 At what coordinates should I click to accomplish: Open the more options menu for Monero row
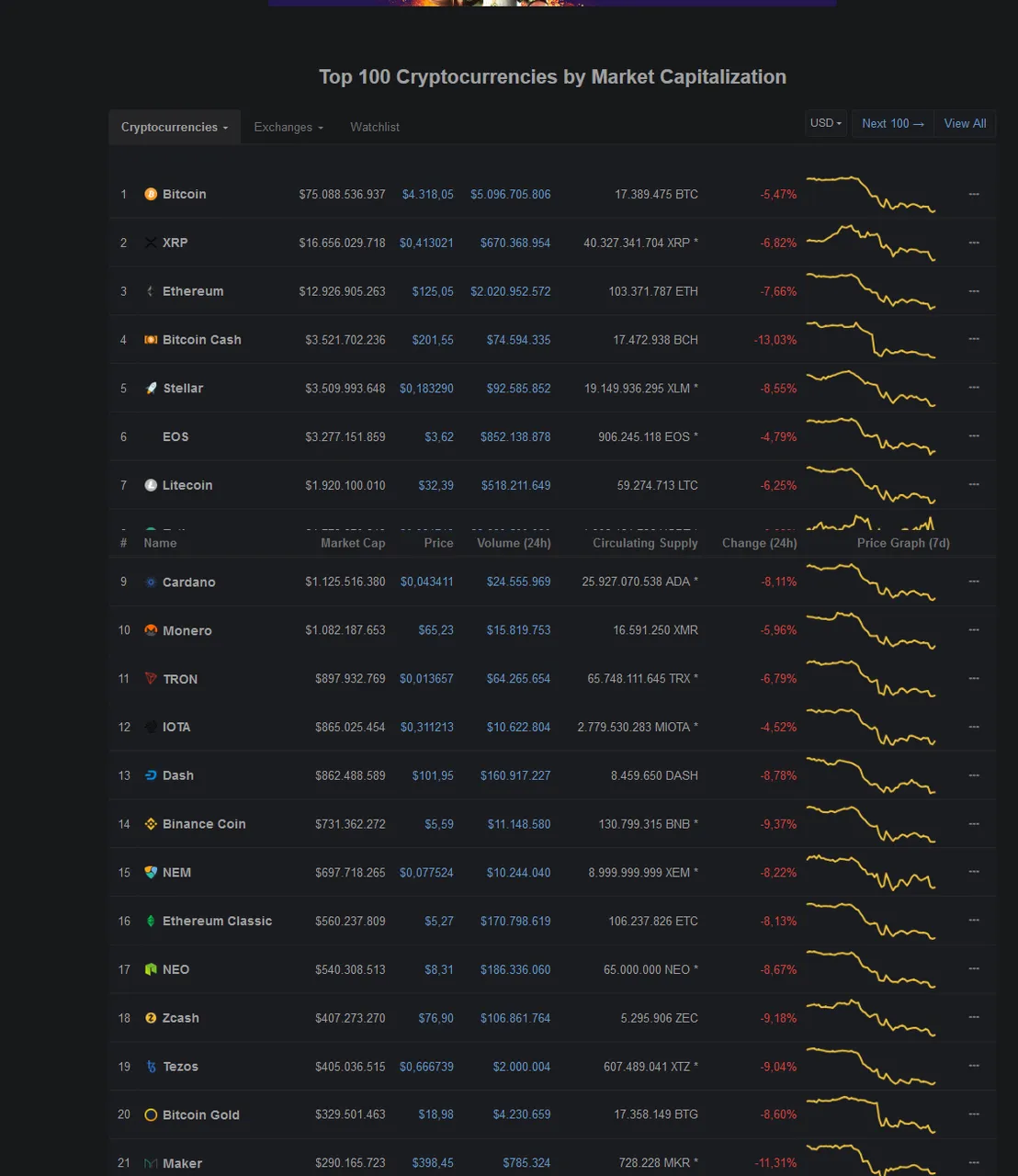[974, 630]
